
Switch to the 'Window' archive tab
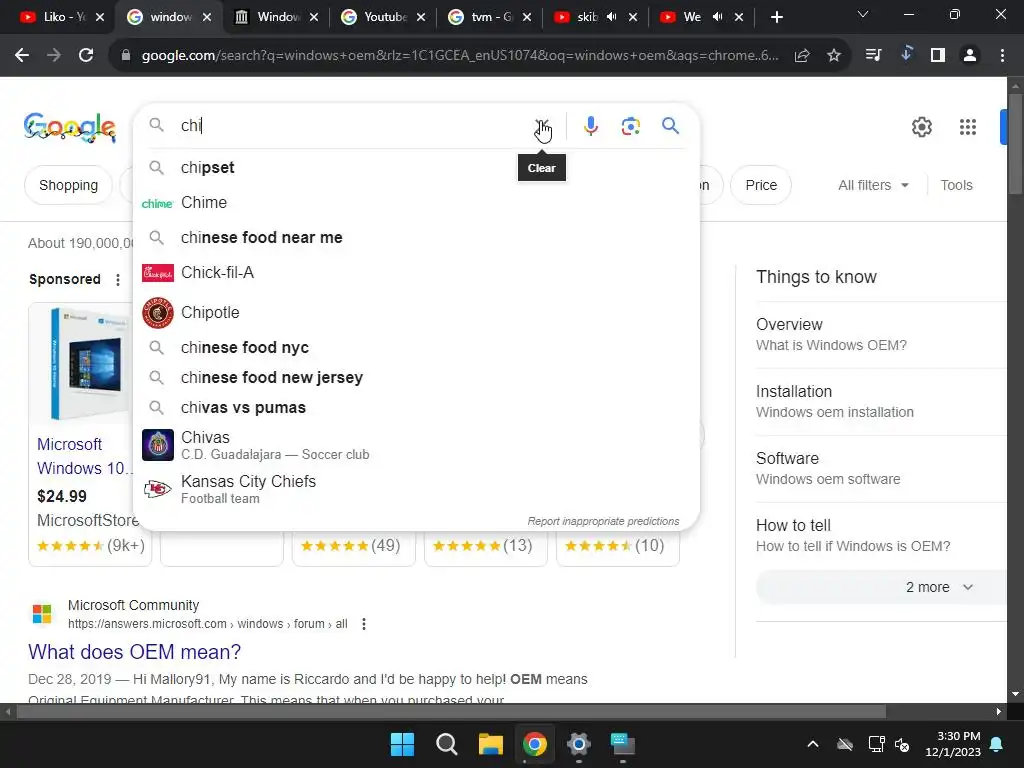276,17
